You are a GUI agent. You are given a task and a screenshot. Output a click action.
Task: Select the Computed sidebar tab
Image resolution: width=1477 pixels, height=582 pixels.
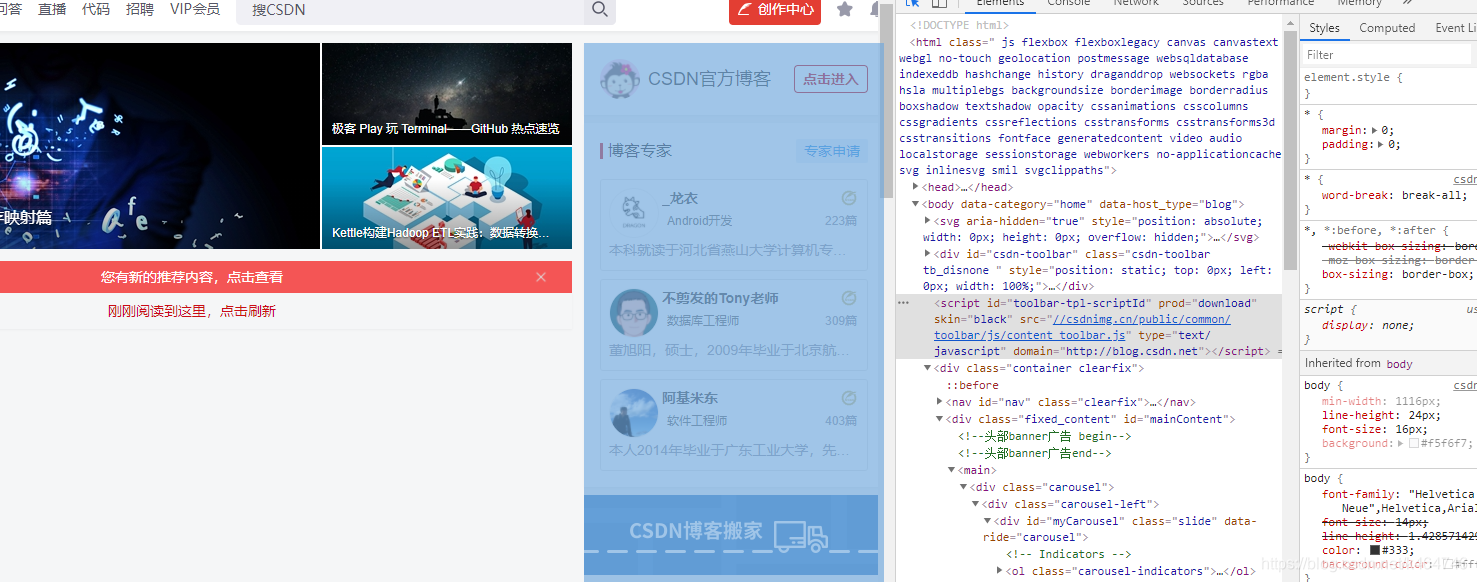pyautogui.click(x=1387, y=28)
